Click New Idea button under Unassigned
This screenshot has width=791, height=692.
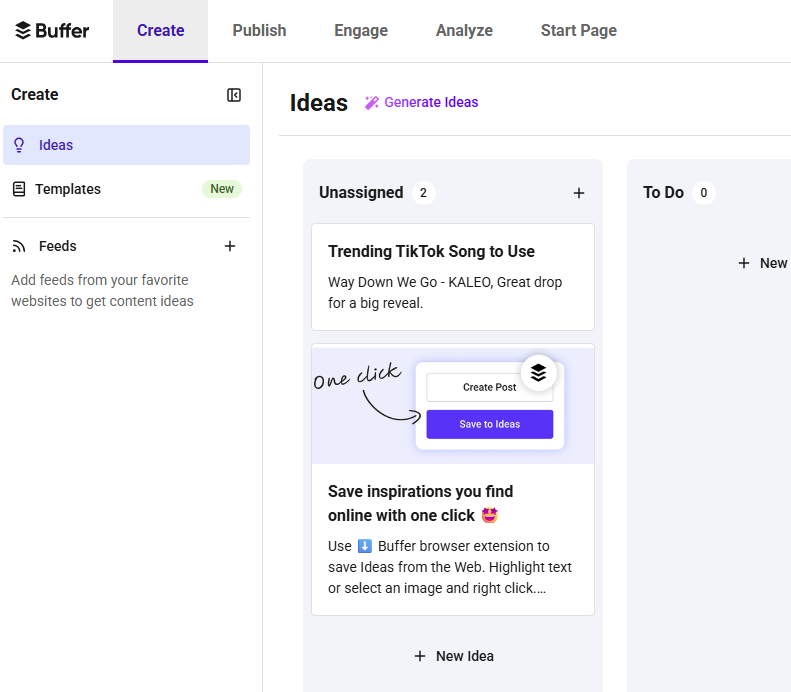(453, 656)
